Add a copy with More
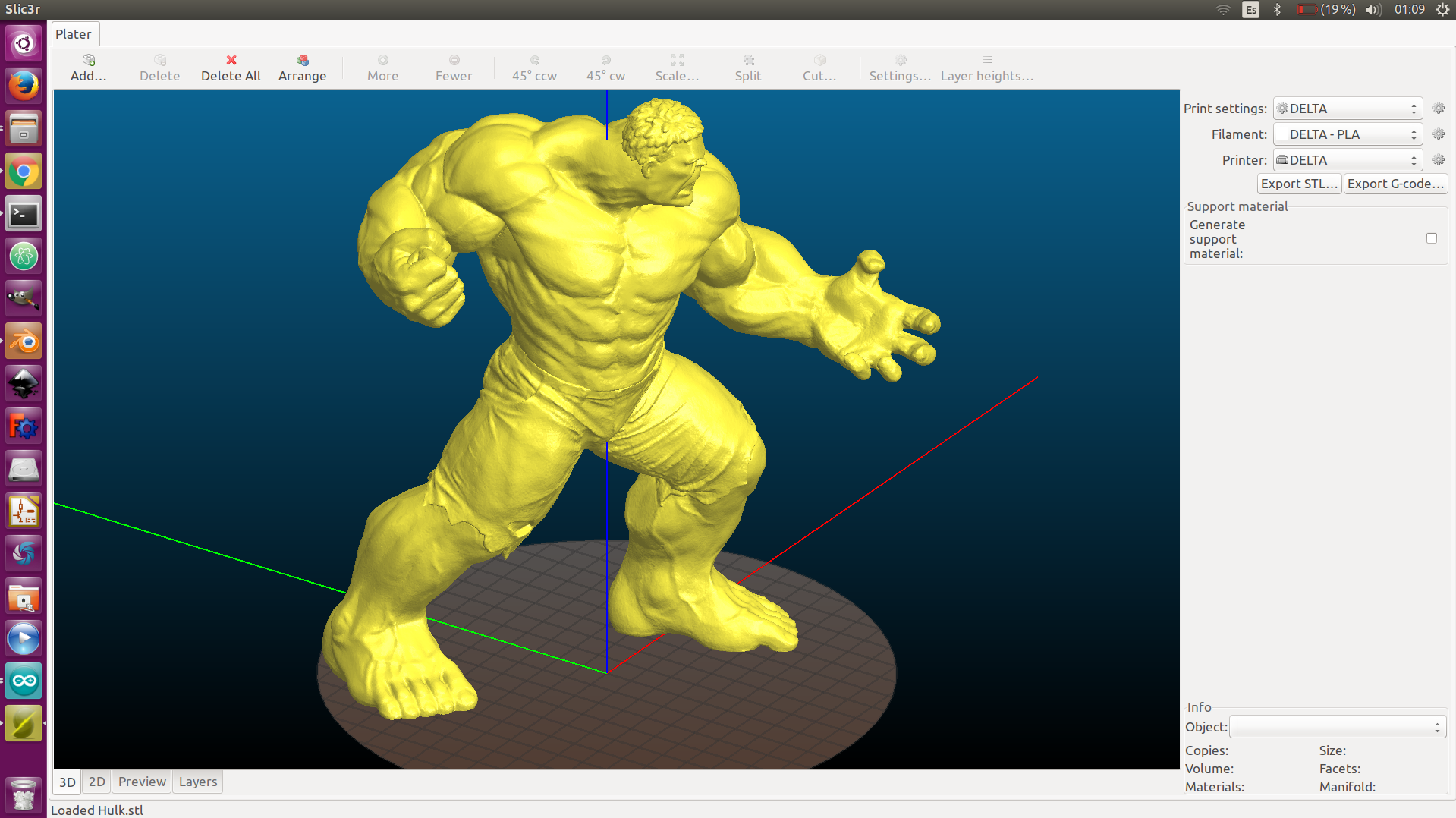1456x818 pixels. (x=382, y=68)
